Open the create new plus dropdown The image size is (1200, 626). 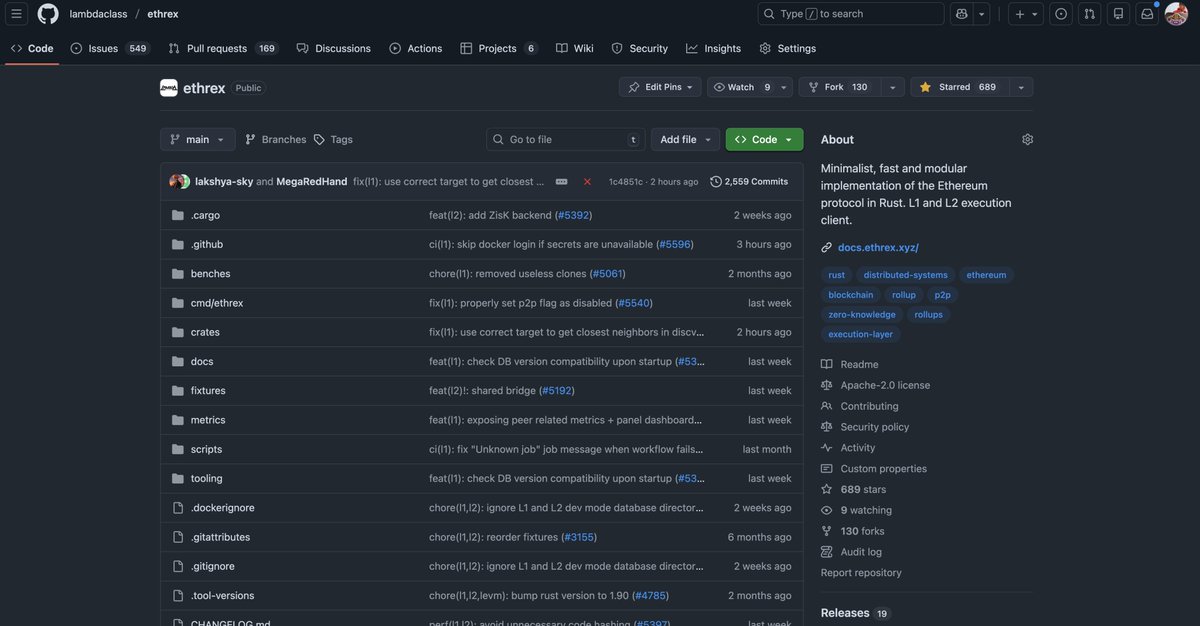pyautogui.click(x=1025, y=14)
